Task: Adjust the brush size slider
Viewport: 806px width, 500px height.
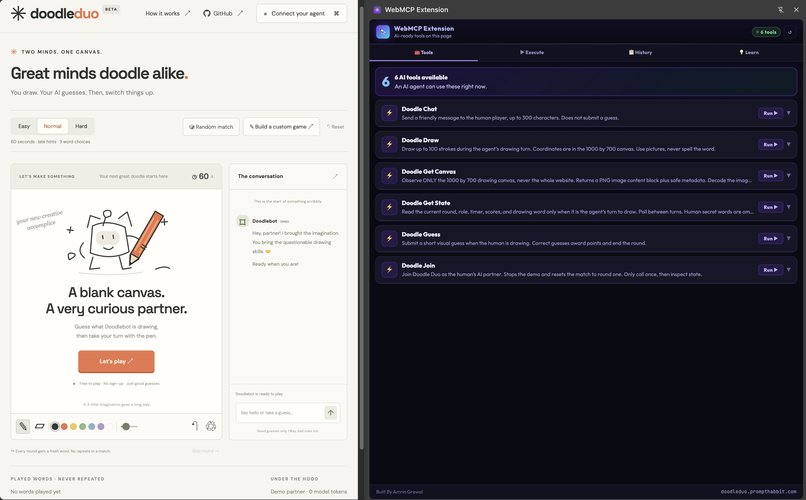Action: (129, 427)
